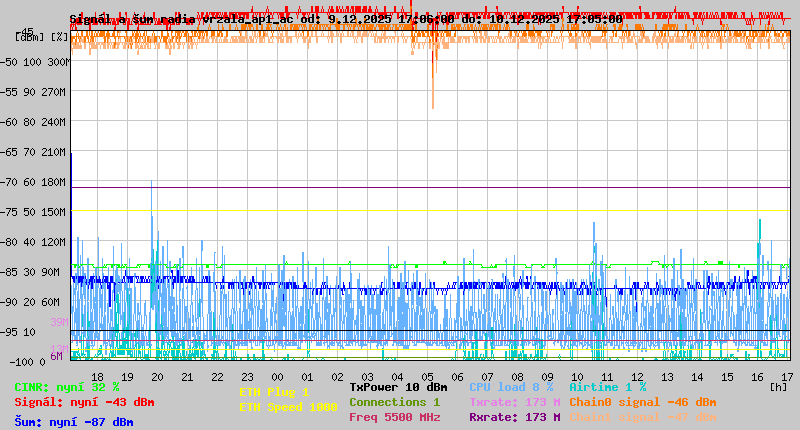The width and height of the screenshot is (800, 430).
Task: Click hour label '12' on time axis
Action: (x=637, y=377)
